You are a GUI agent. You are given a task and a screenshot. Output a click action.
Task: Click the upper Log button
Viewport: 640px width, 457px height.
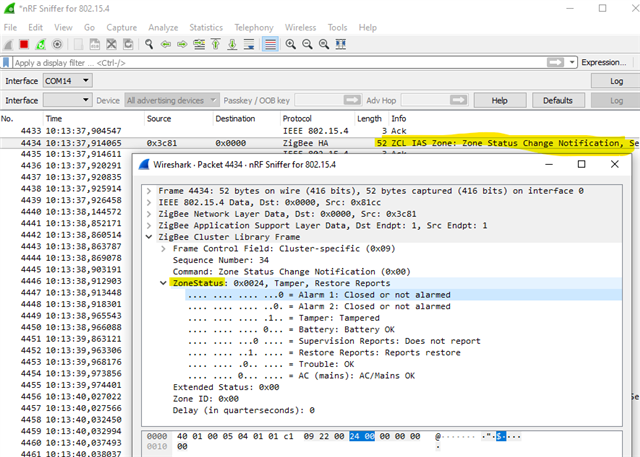click(616, 81)
